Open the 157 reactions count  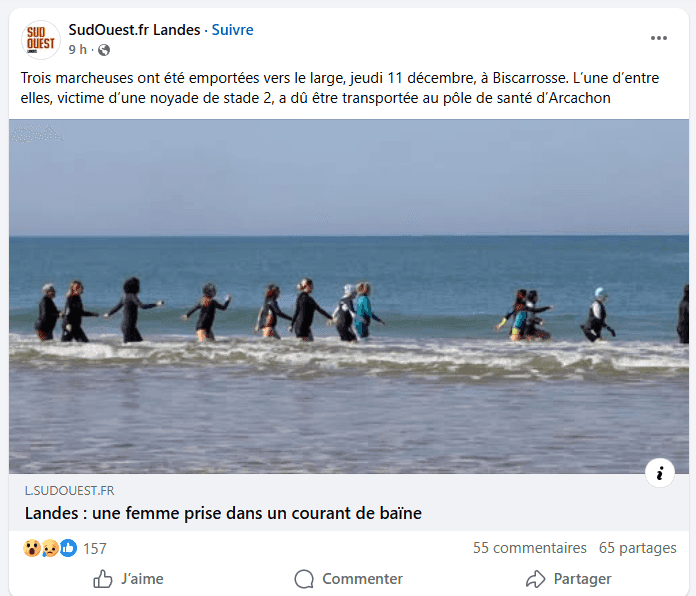point(95,549)
